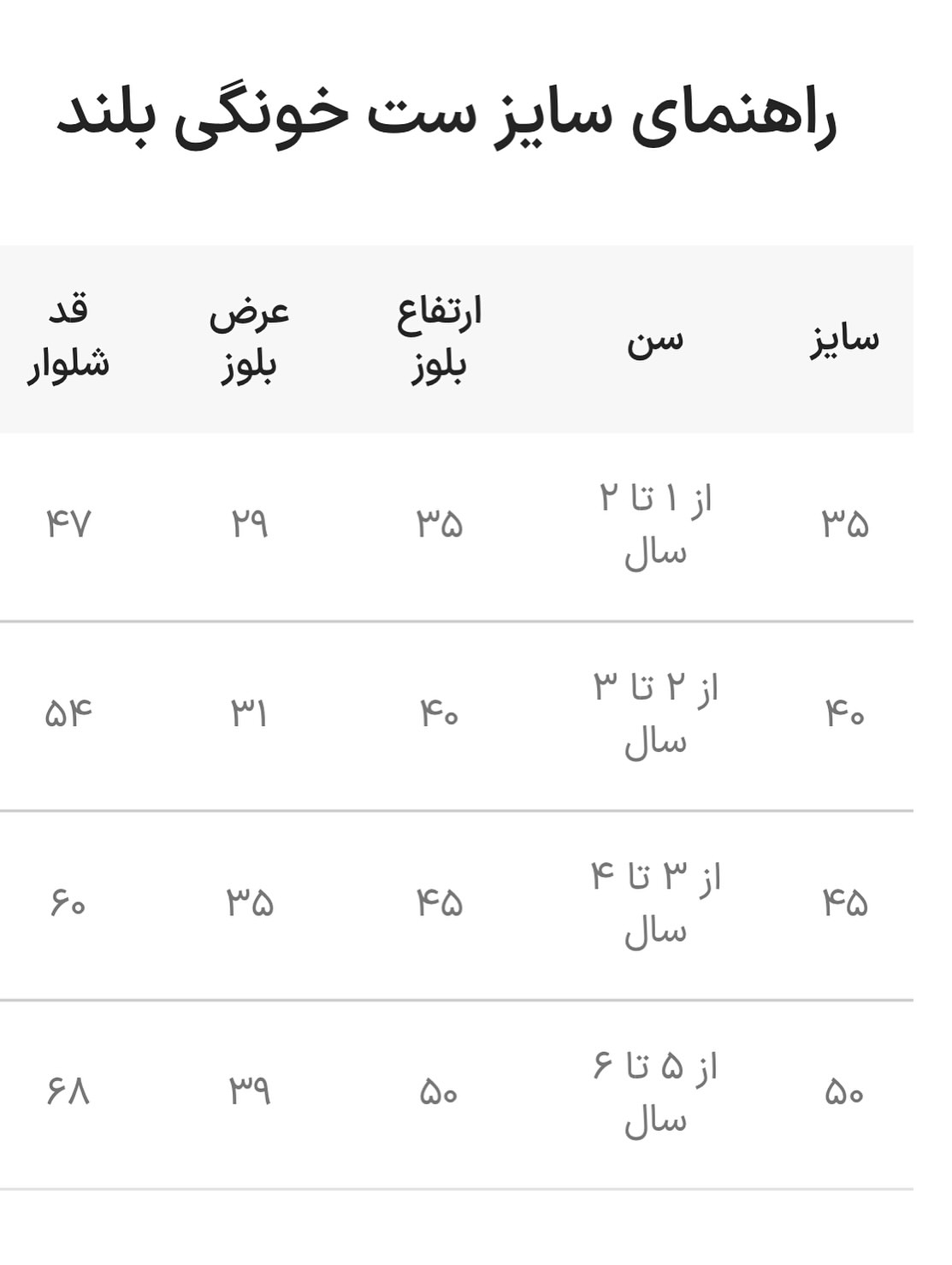Click blouse width value ۲۹
Image resolution: width=952 pixels, height=1265 pixels.
[249, 523]
